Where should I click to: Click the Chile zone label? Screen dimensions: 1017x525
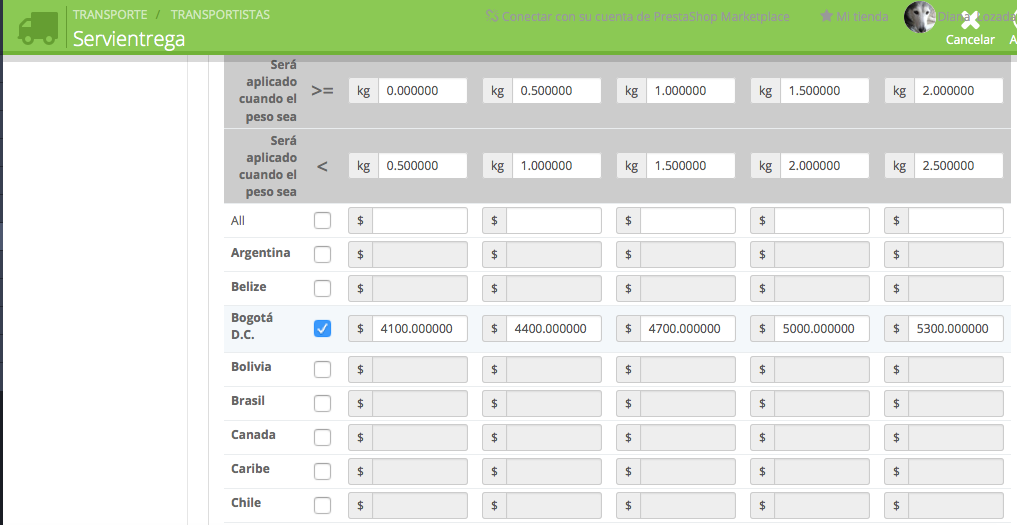click(246, 502)
